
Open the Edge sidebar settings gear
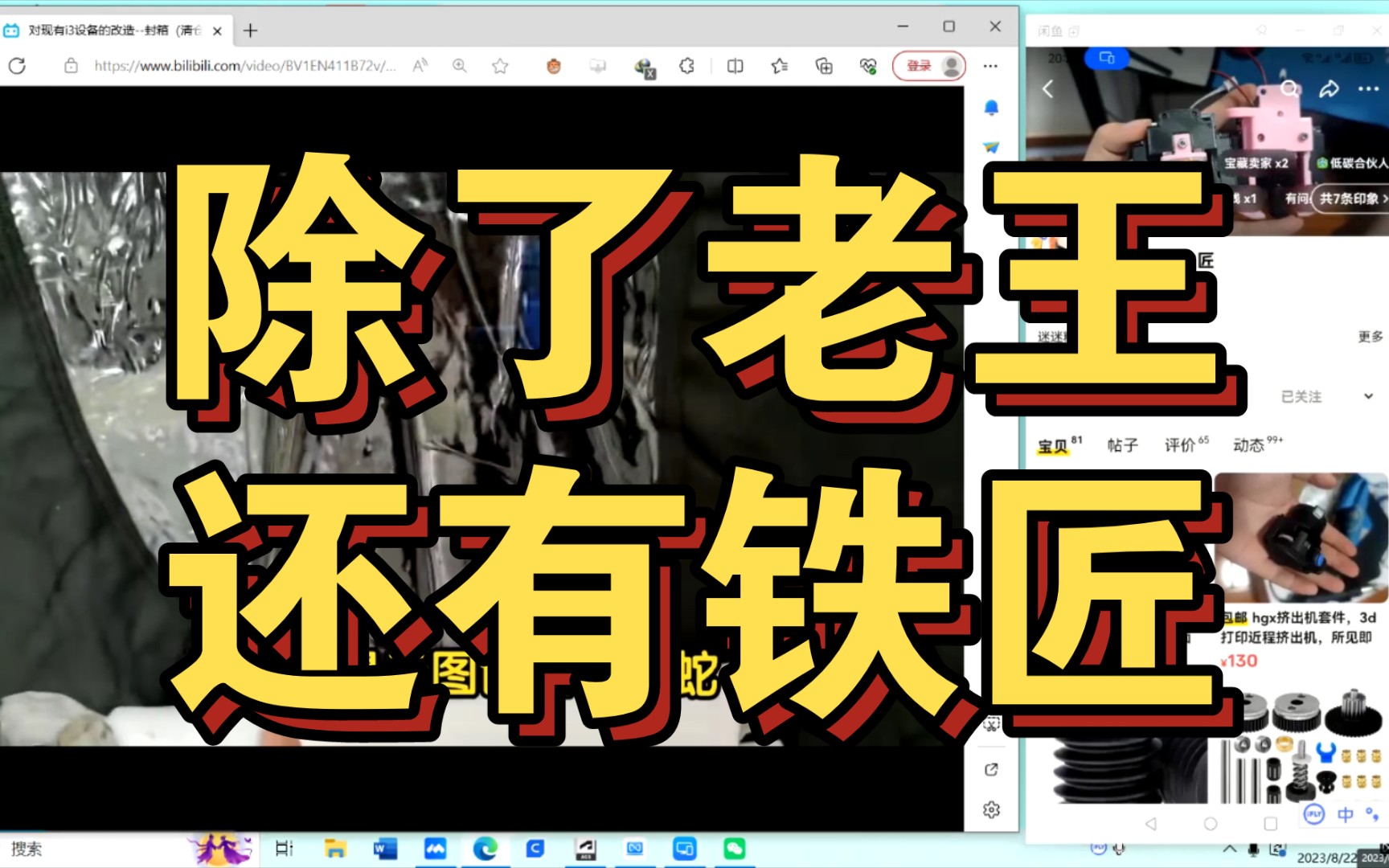tap(991, 809)
